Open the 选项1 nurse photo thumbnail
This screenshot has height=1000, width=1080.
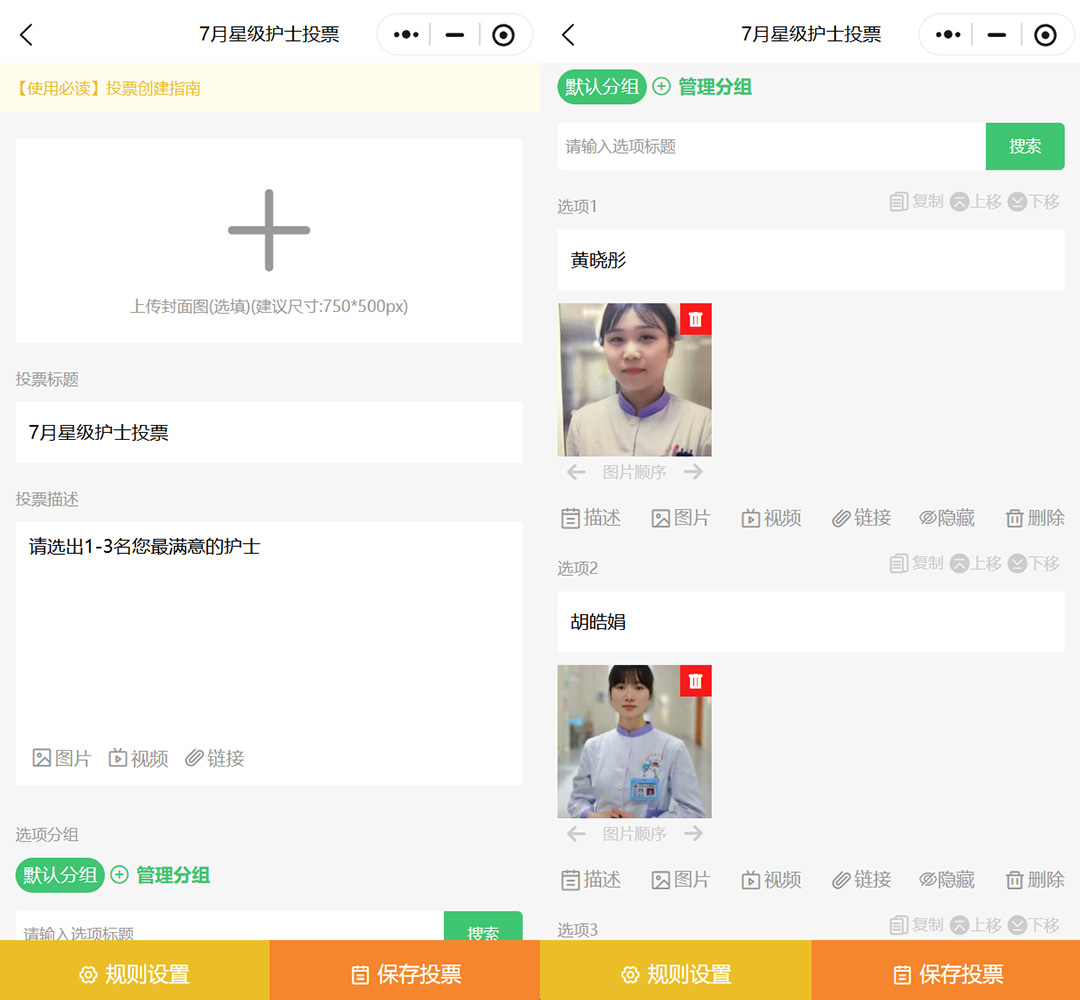pos(634,379)
